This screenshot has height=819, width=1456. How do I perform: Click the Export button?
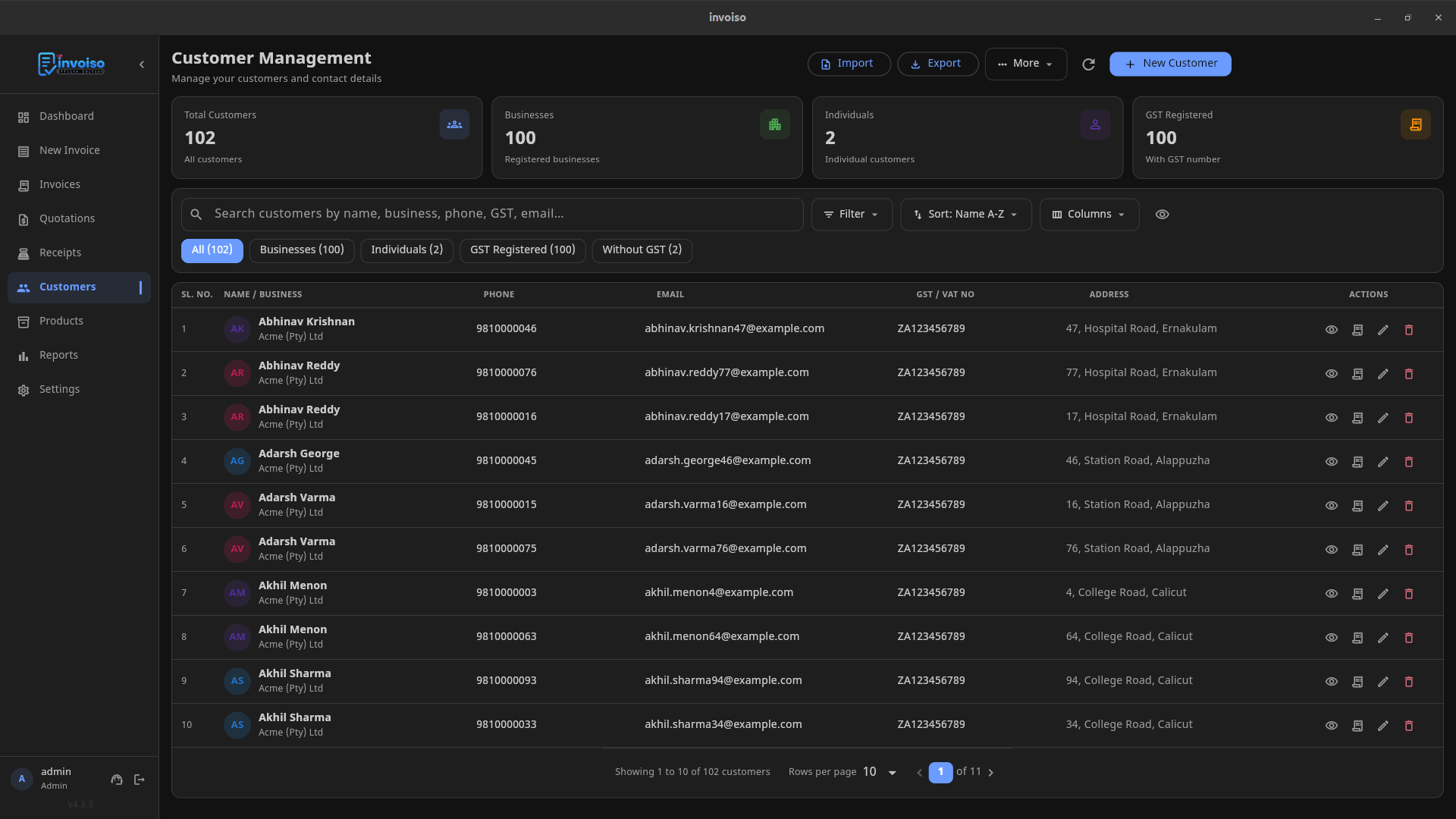click(937, 64)
